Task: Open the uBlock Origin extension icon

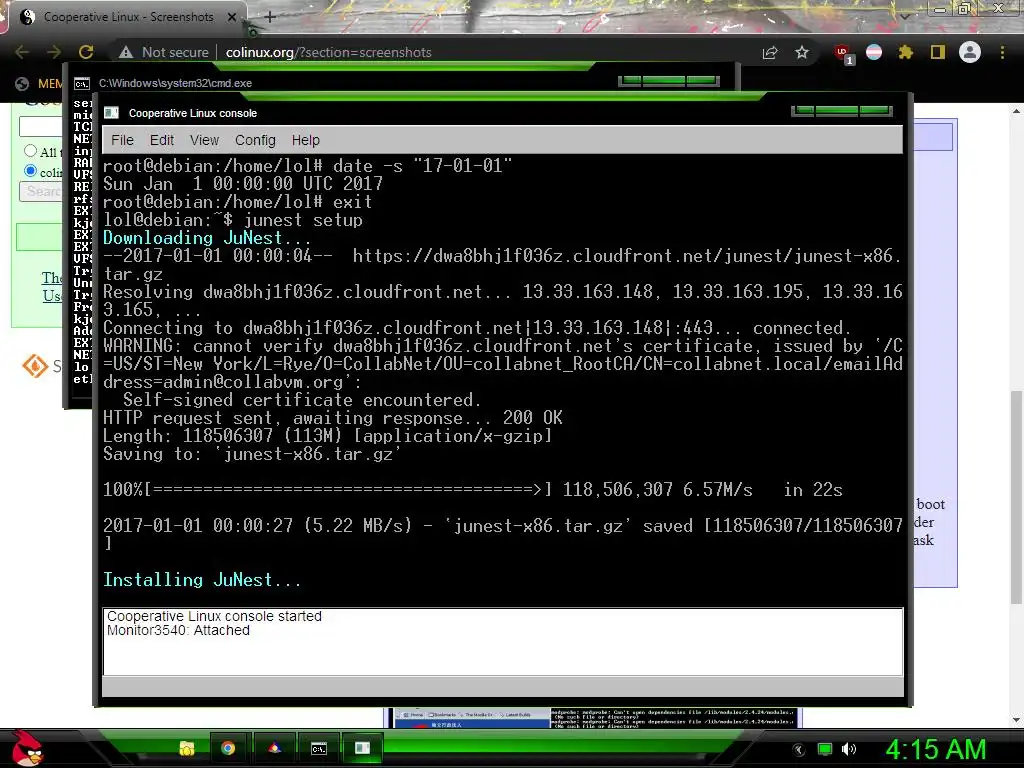Action: coord(843,54)
